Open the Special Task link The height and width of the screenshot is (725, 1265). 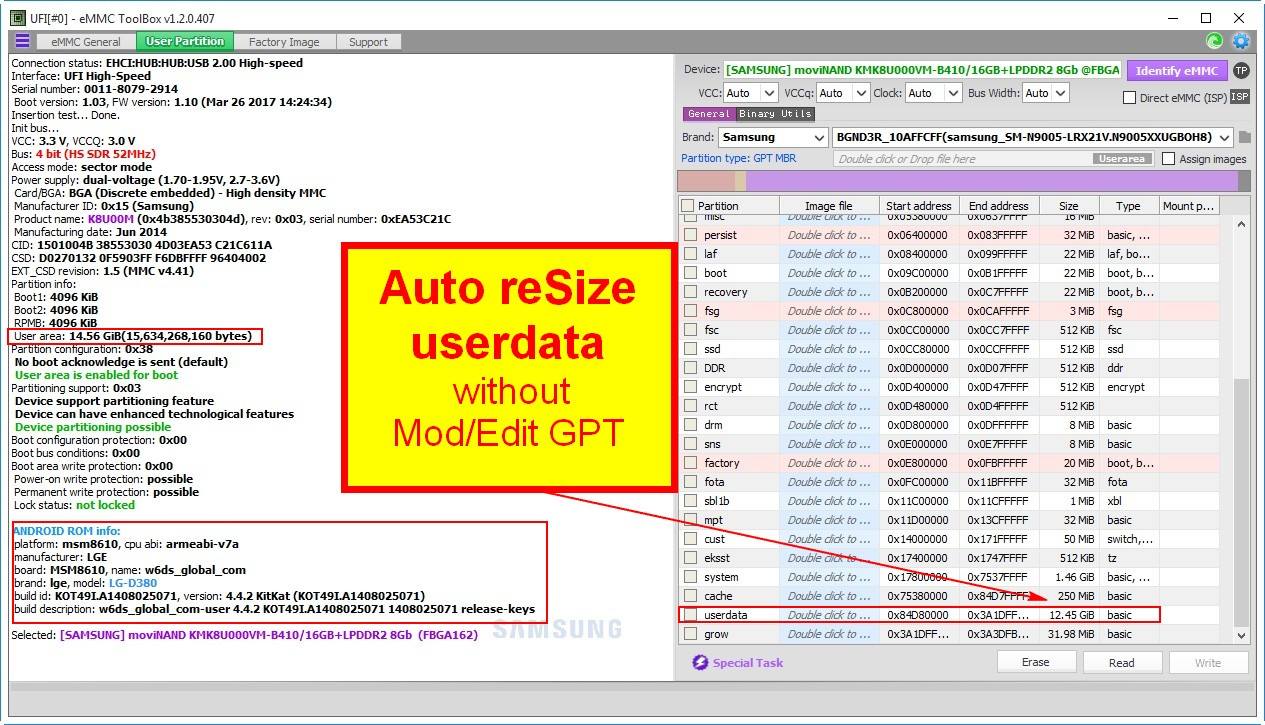(747, 663)
